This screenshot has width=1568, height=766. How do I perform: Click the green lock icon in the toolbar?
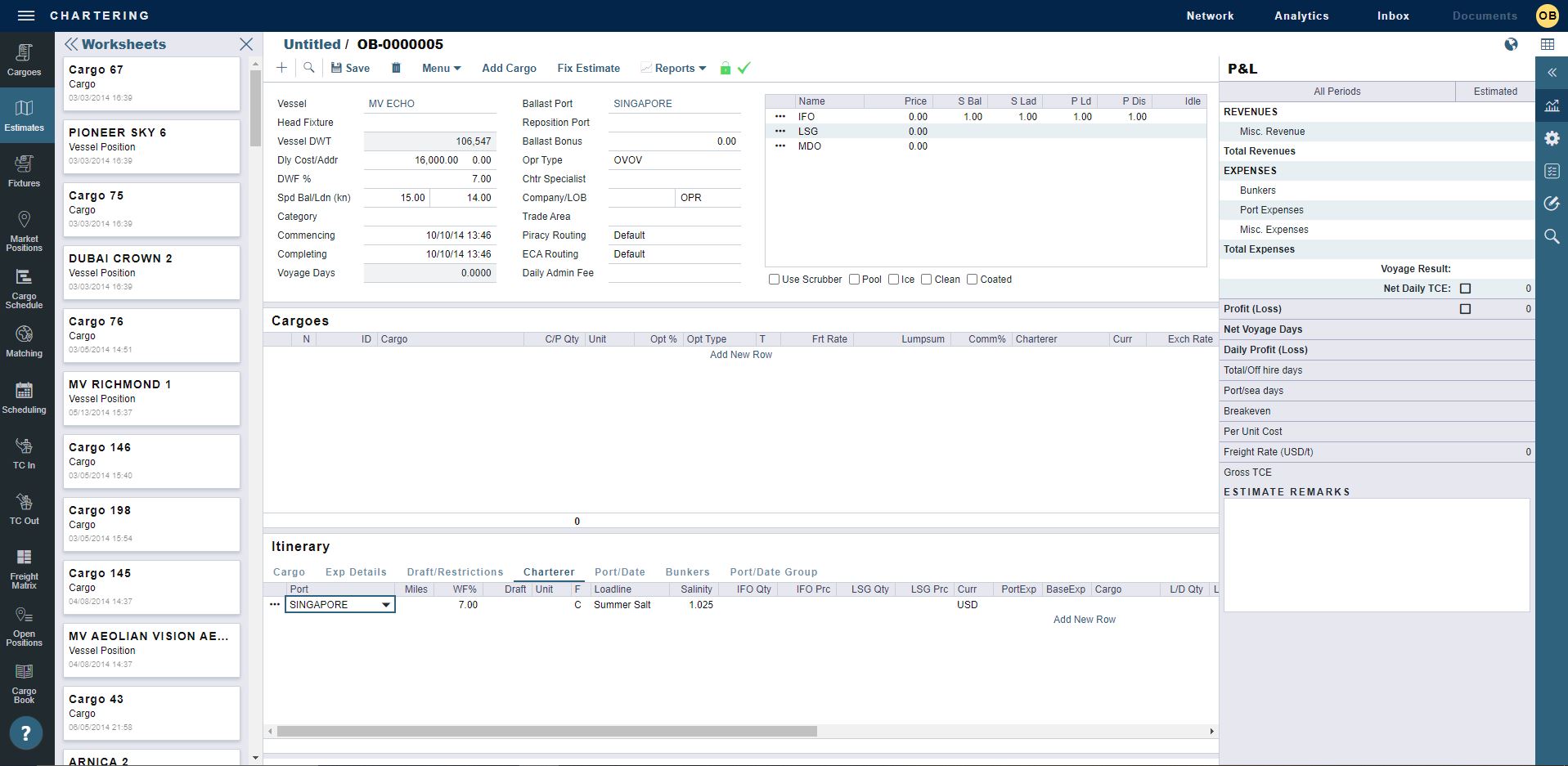tap(725, 68)
